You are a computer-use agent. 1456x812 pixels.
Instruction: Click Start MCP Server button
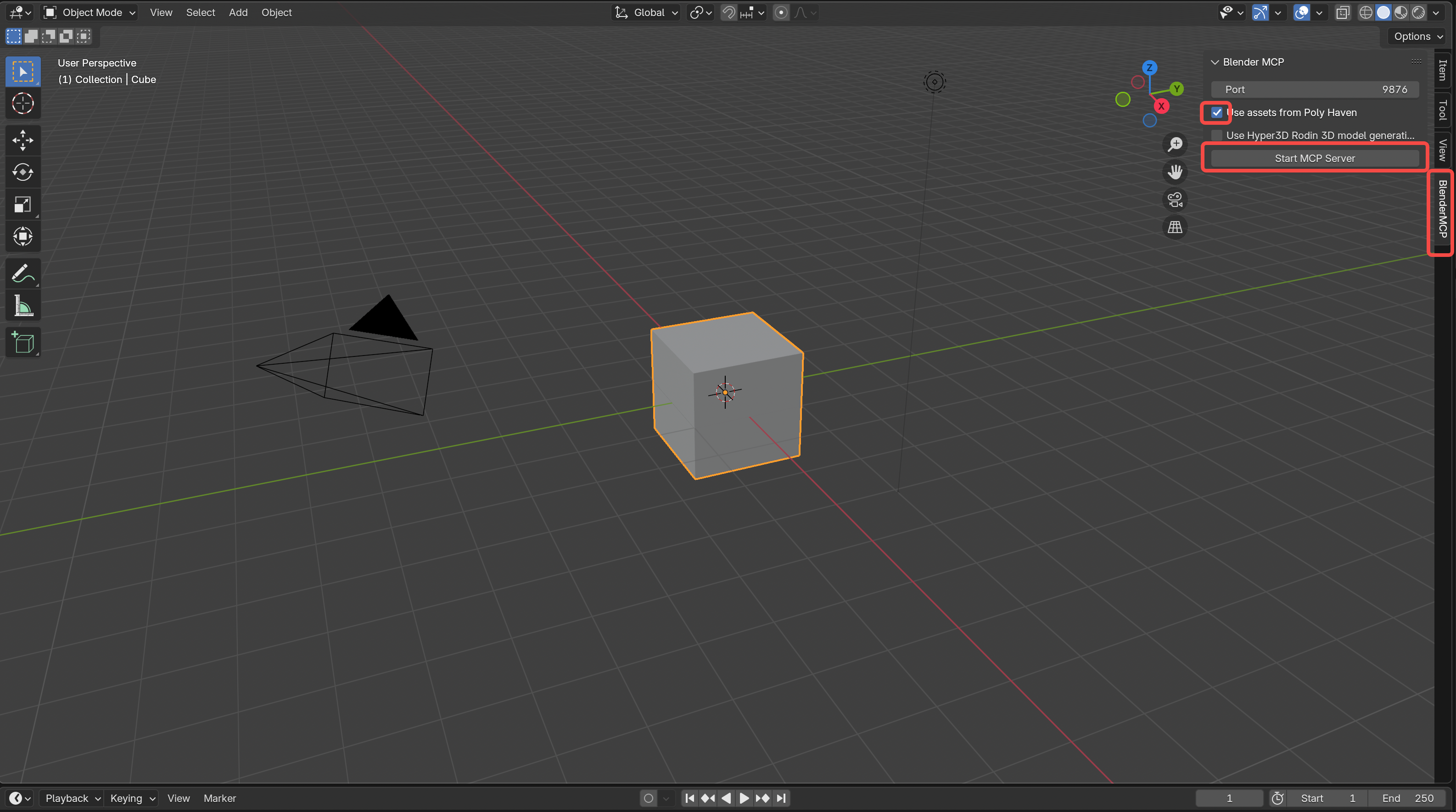(x=1314, y=159)
